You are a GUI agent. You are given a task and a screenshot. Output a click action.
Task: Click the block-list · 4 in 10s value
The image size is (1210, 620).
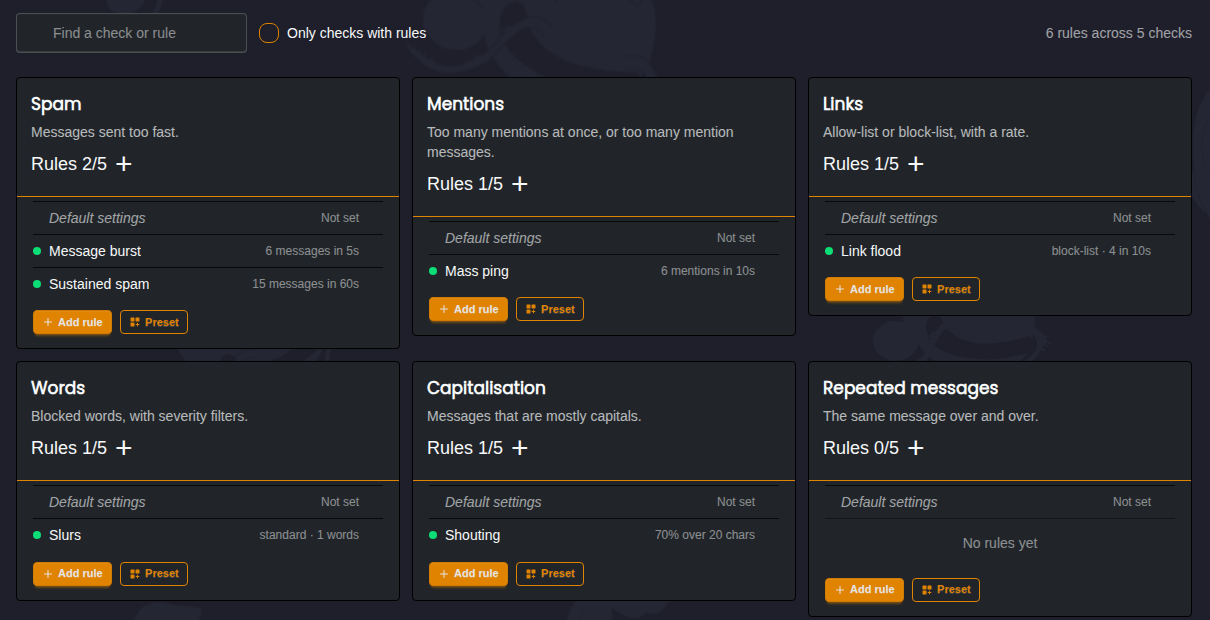tap(1101, 251)
